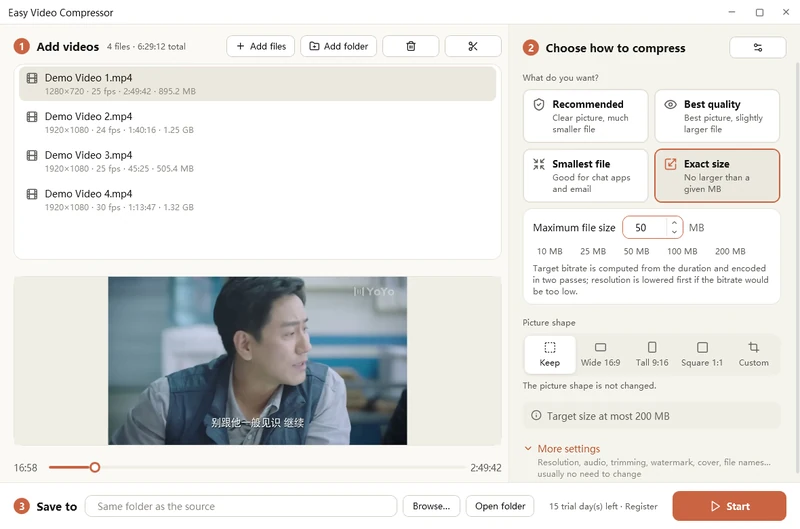This screenshot has width=800, height=529.
Task: Select the Custom crop picture shape
Action: (753, 354)
